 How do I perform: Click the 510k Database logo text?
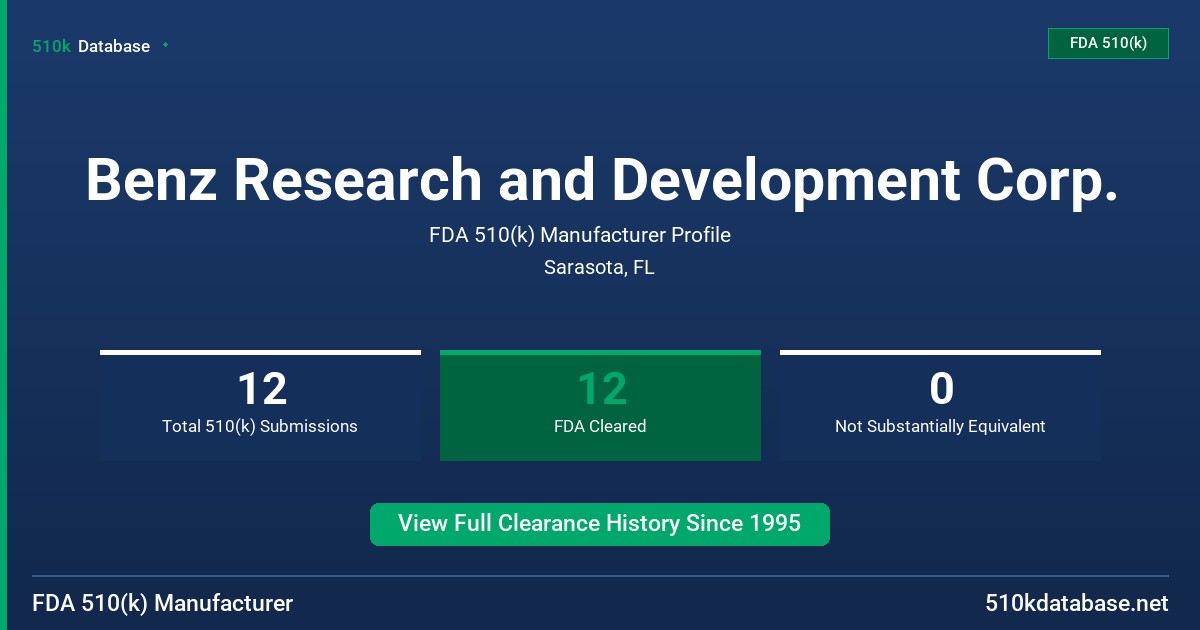(91, 46)
